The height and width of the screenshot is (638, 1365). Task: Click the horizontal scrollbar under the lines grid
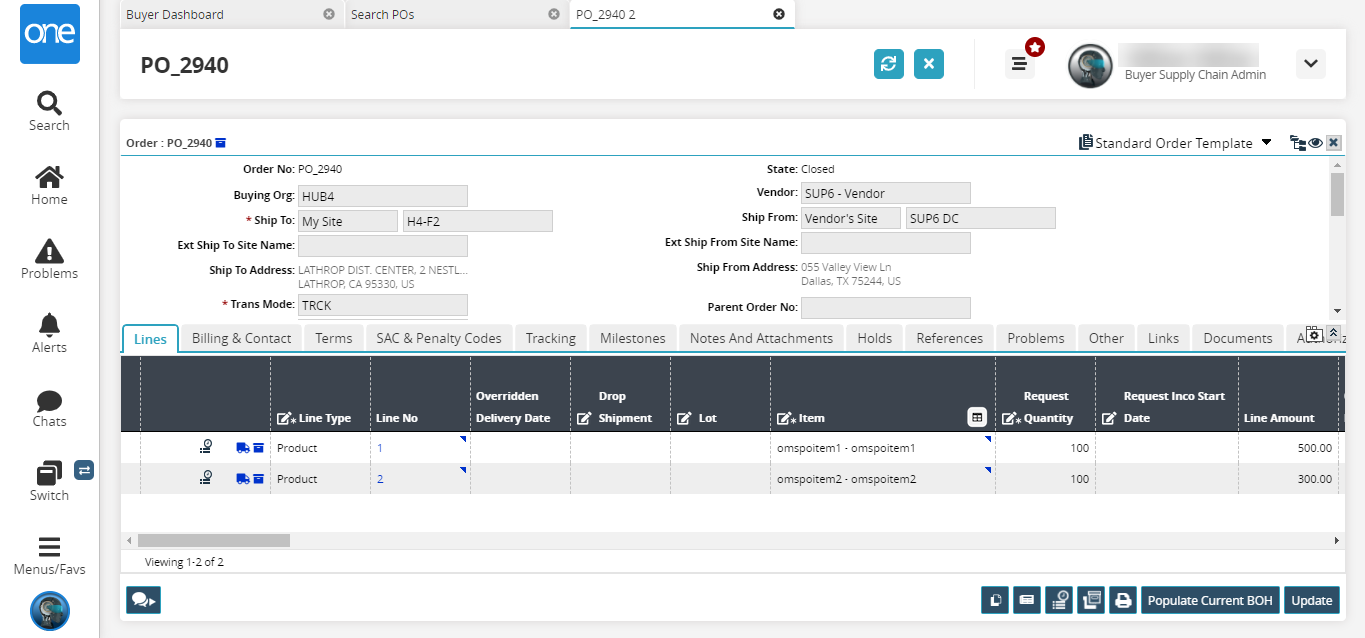[x=214, y=540]
